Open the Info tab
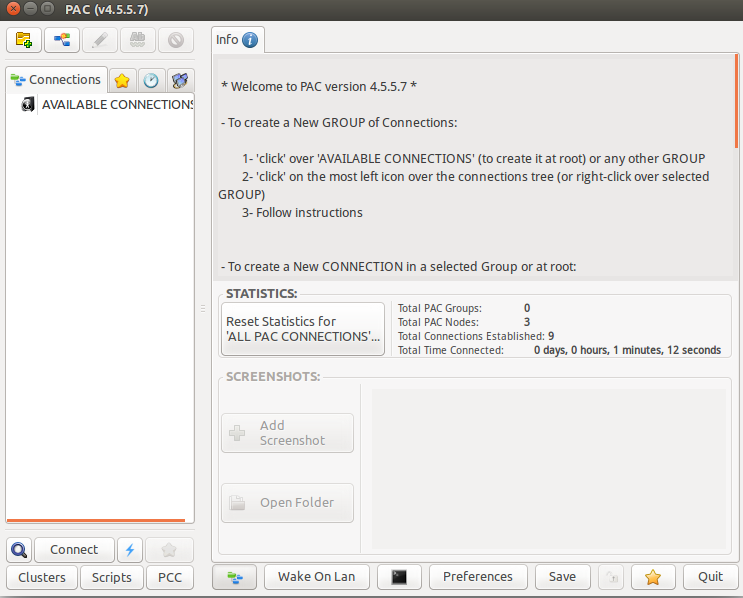This screenshot has height=598, width=743. tap(237, 40)
